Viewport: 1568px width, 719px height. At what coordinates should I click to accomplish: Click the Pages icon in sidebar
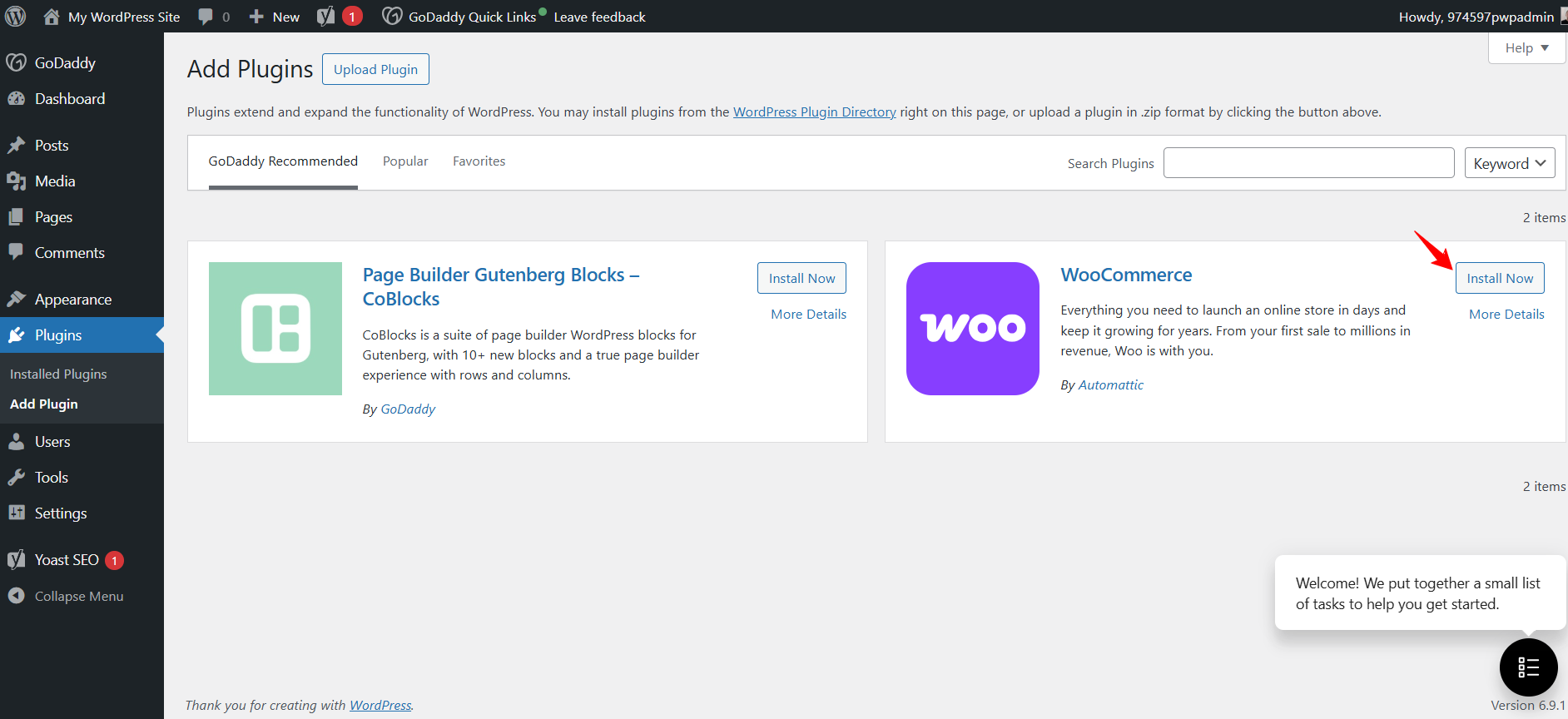click(x=16, y=216)
